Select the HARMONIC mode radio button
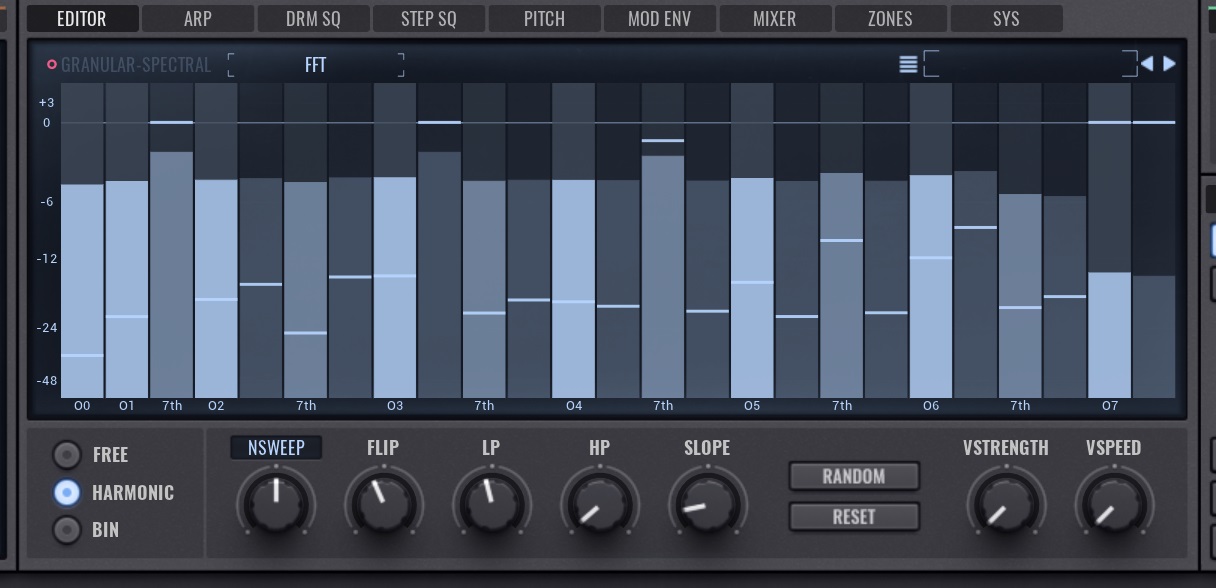Image resolution: width=1216 pixels, height=588 pixels. [x=67, y=493]
